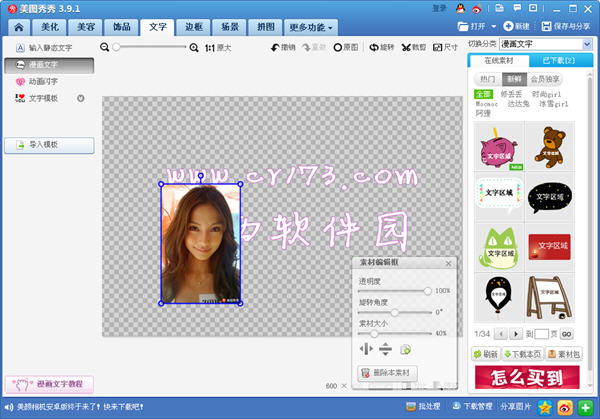Click the 裁剪 crop tool
The image size is (600, 419).
click(414, 47)
